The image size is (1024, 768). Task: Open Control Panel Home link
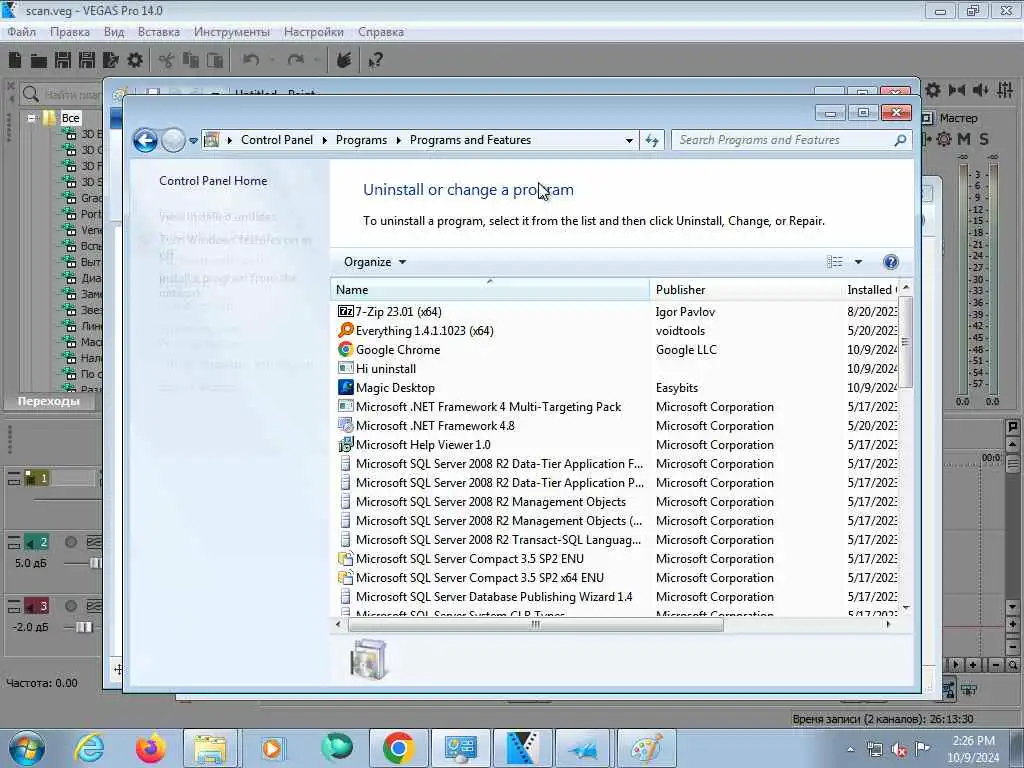point(213,181)
